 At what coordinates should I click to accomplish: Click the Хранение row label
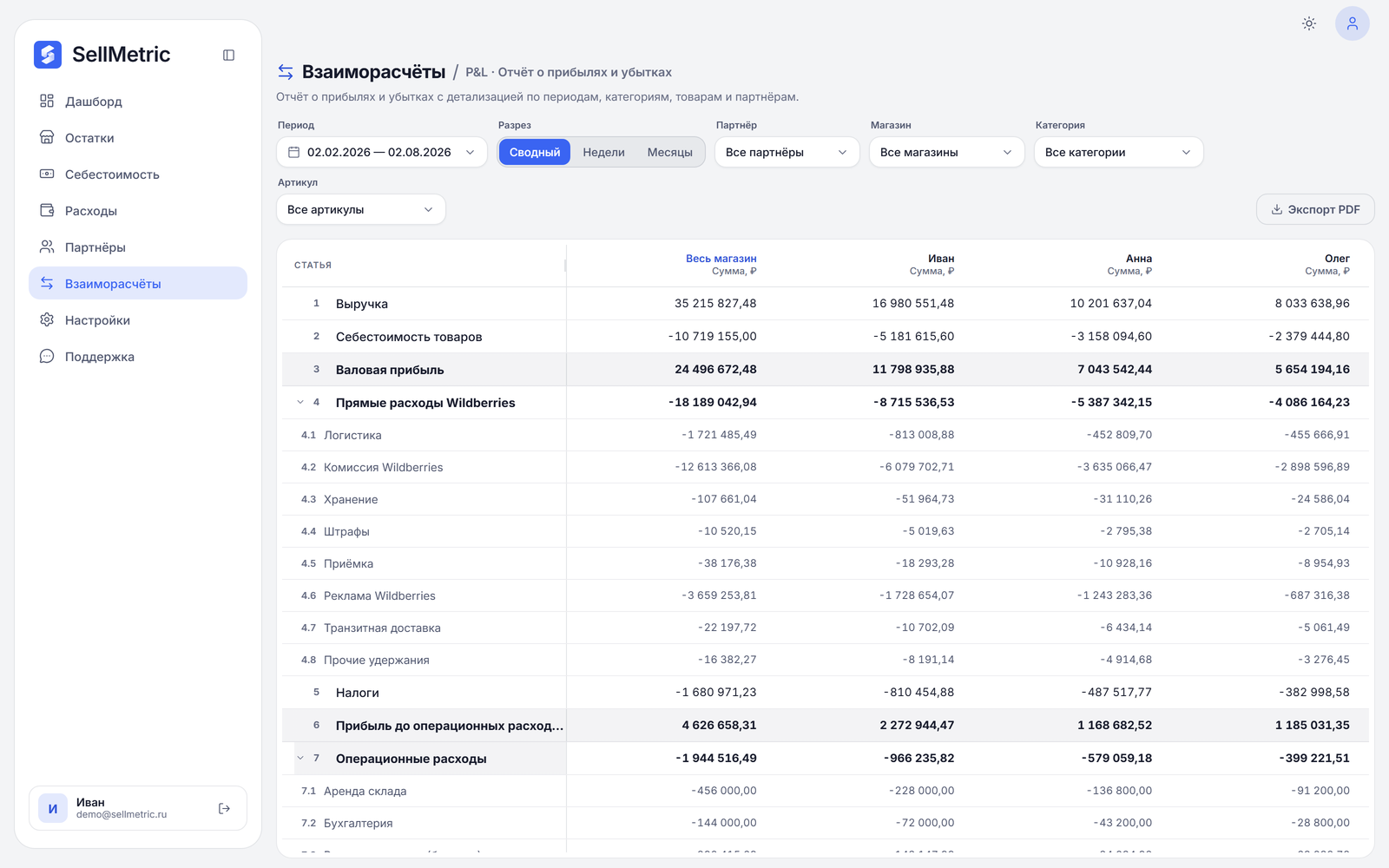pos(351,499)
